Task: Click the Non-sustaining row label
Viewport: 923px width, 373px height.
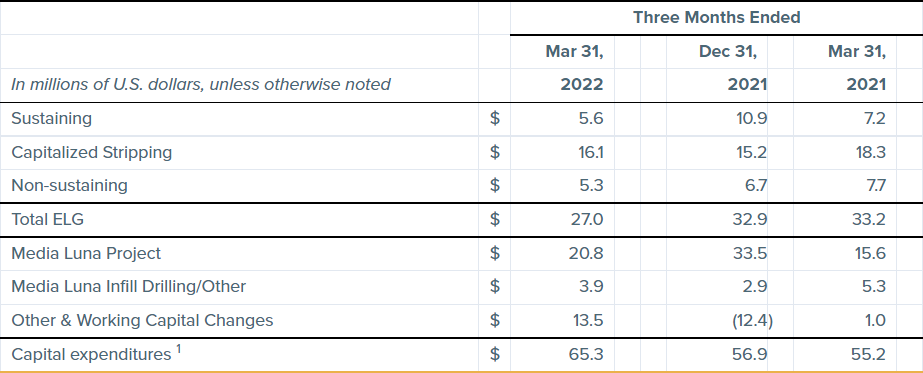Action: click(69, 185)
